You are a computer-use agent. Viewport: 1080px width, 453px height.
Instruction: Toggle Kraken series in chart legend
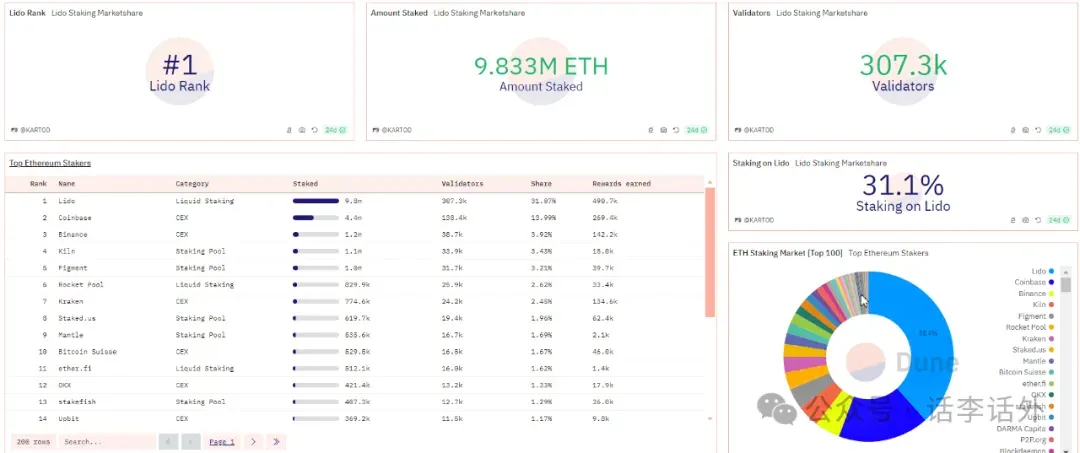click(x=1037, y=339)
